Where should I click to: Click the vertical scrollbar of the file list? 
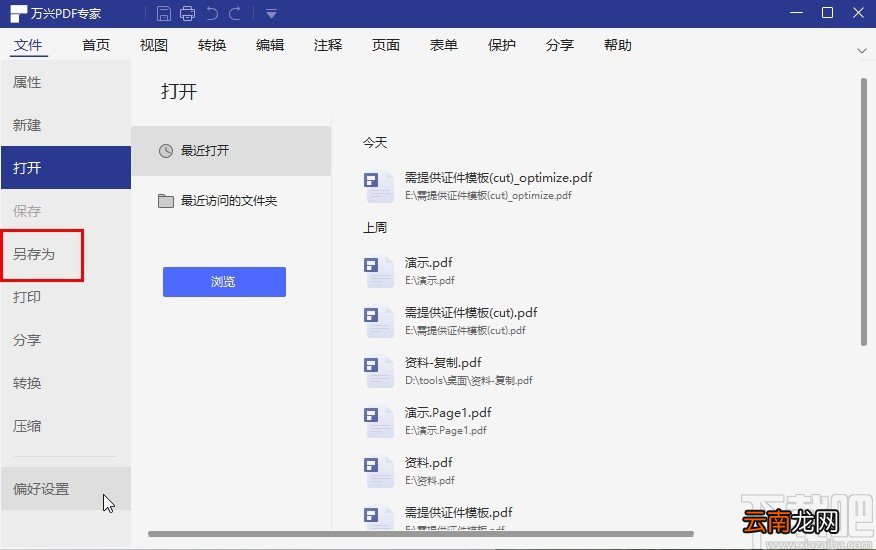(x=864, y=212)
